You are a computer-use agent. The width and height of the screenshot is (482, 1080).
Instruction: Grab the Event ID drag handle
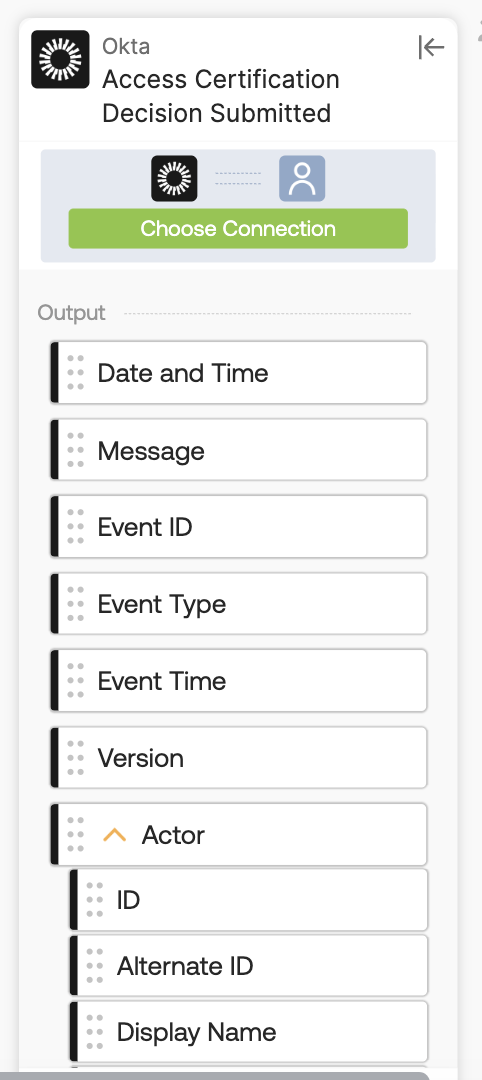(76, 527)
